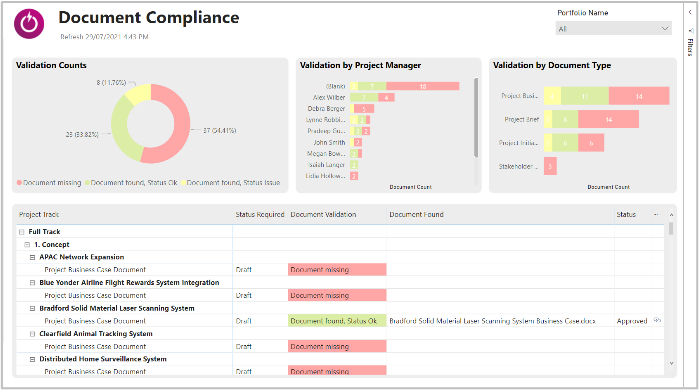Screen dimensions: 699x390
Task: Collapse Bradford Solid Material Laser Scanning System
Action: coord(32,308)
